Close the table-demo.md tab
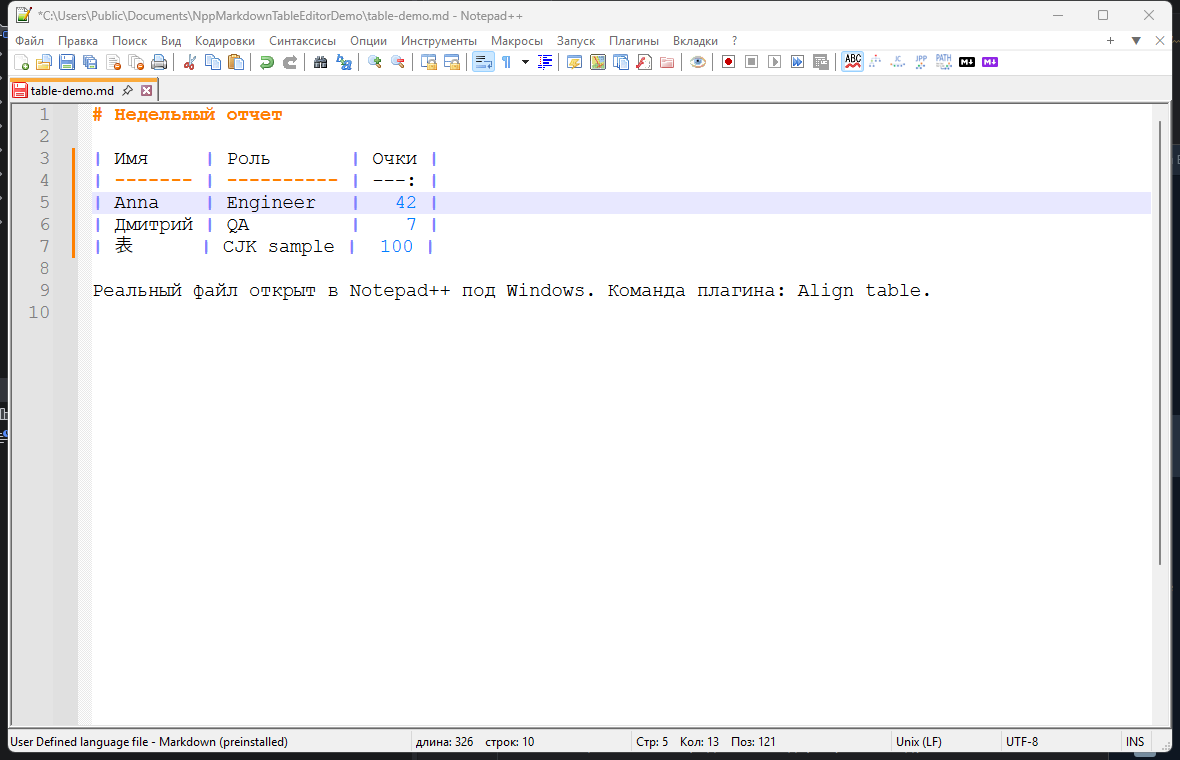The width and height of the screenshot is (1180, 760). [147, 90]
